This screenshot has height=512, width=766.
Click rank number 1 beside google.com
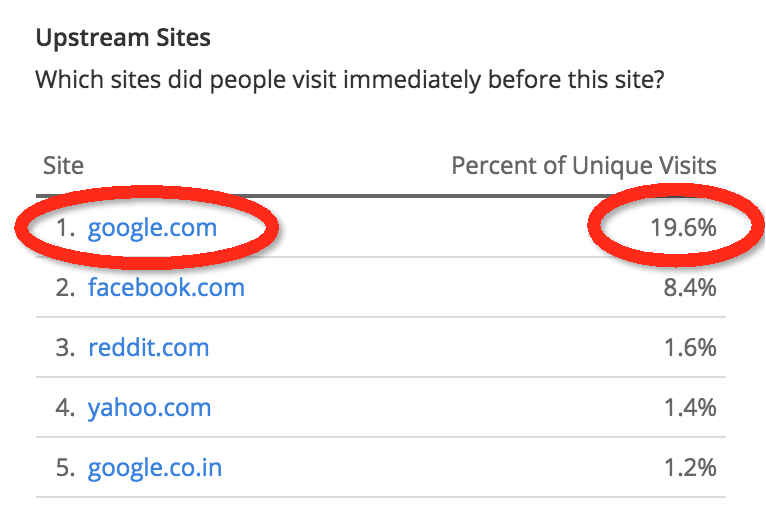[65, 228]
